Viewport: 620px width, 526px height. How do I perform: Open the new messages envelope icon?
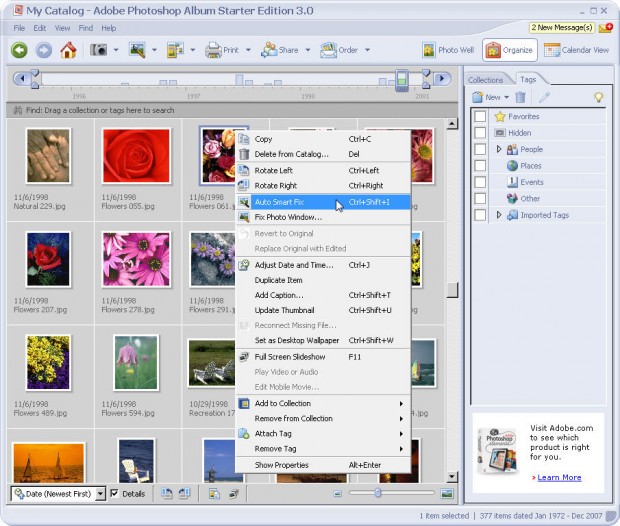point(605,28)
